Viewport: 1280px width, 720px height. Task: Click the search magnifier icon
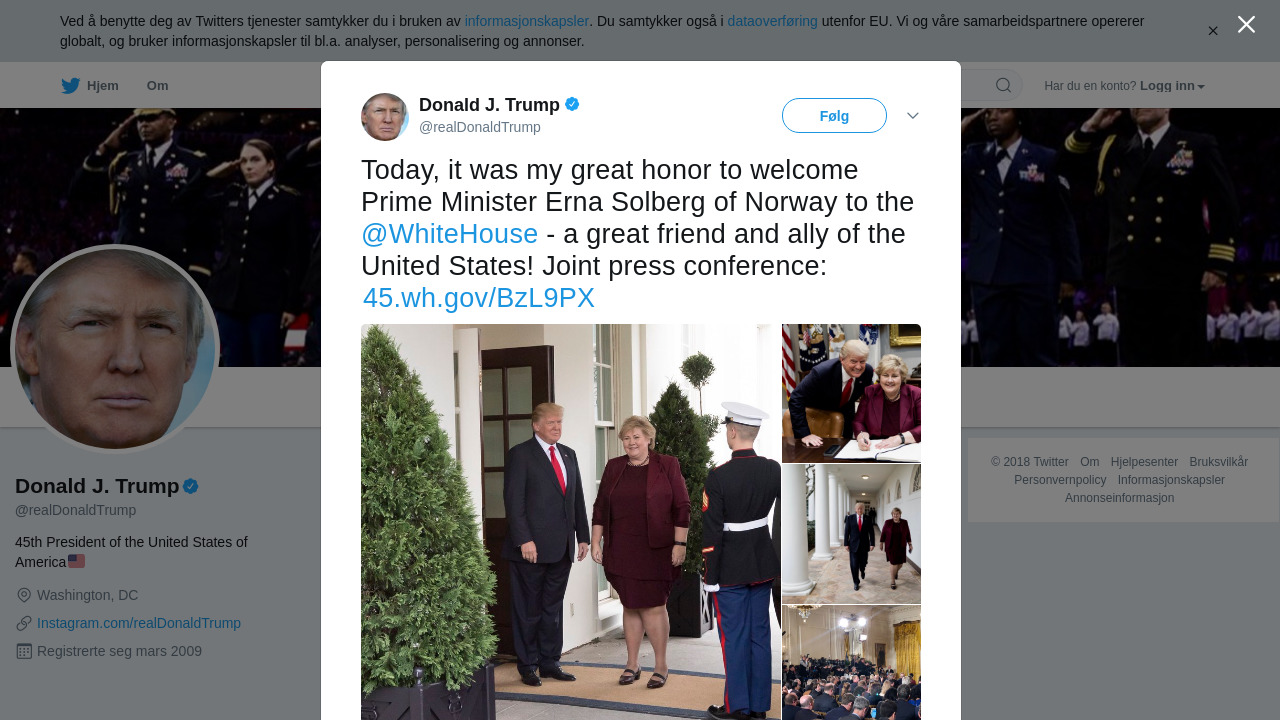(1003, 85)
